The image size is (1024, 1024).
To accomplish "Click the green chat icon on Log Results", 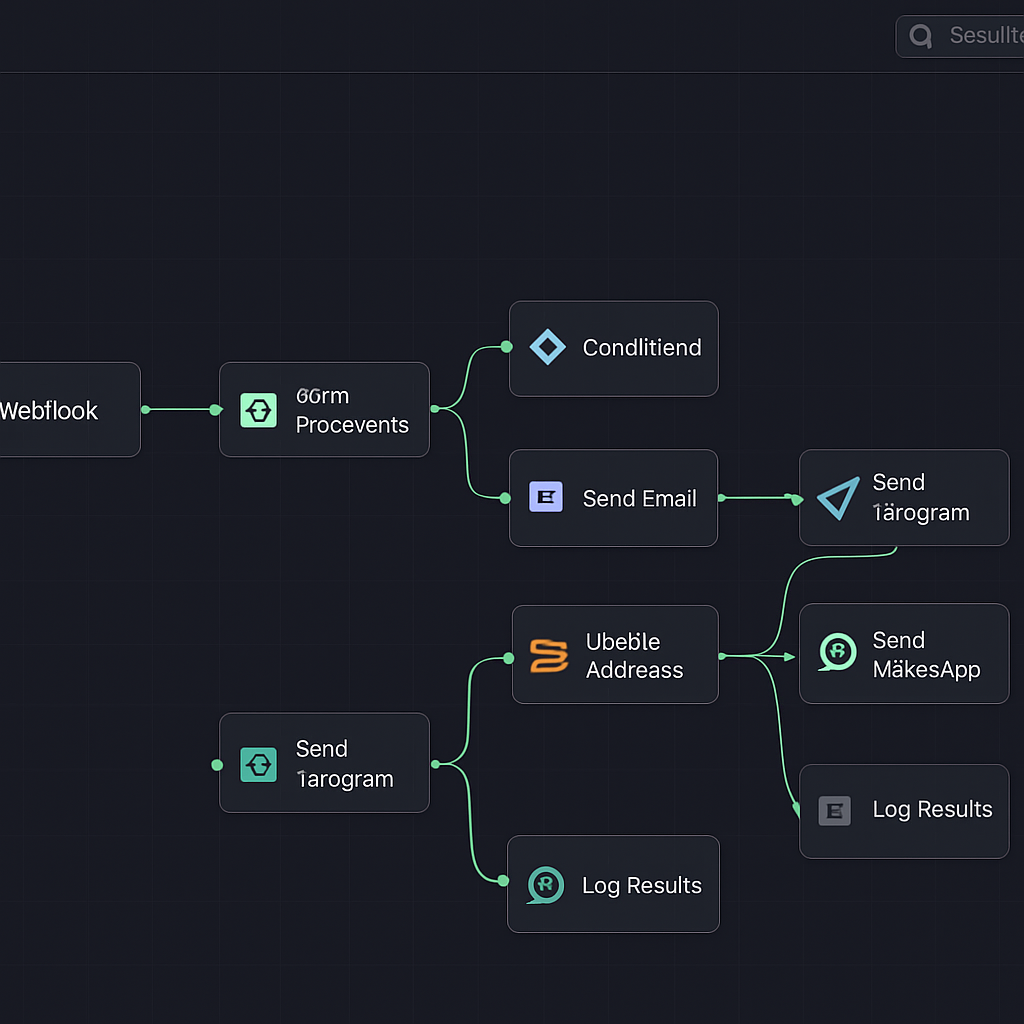I will click(545, 885).
